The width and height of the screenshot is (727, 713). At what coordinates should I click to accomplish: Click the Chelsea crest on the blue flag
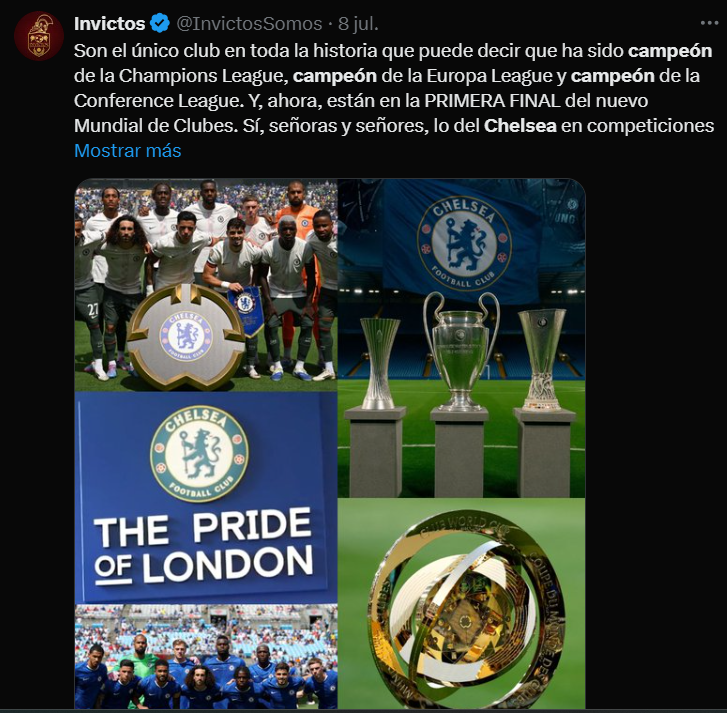pyautogui.click(x=464, y=243)
